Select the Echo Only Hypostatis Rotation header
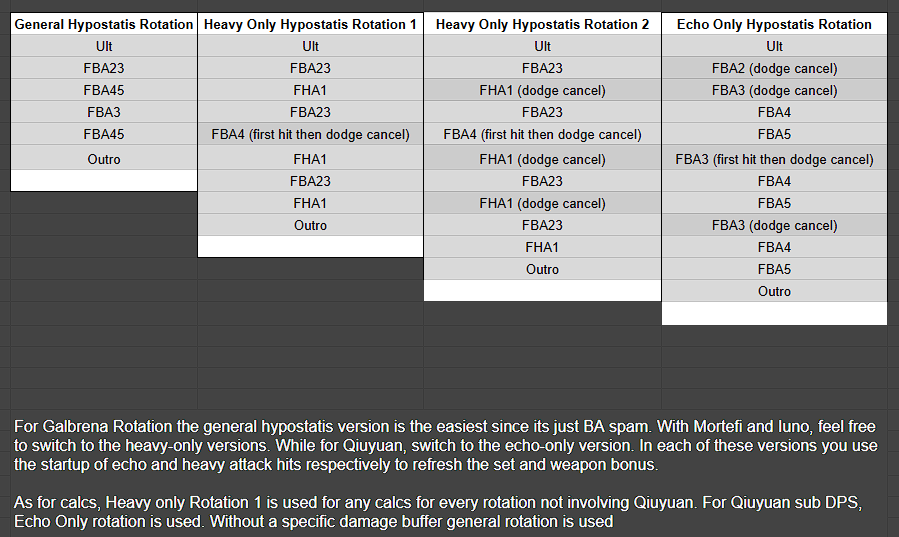The height and width of the screenshot is (537, 899). click(774, 24)
